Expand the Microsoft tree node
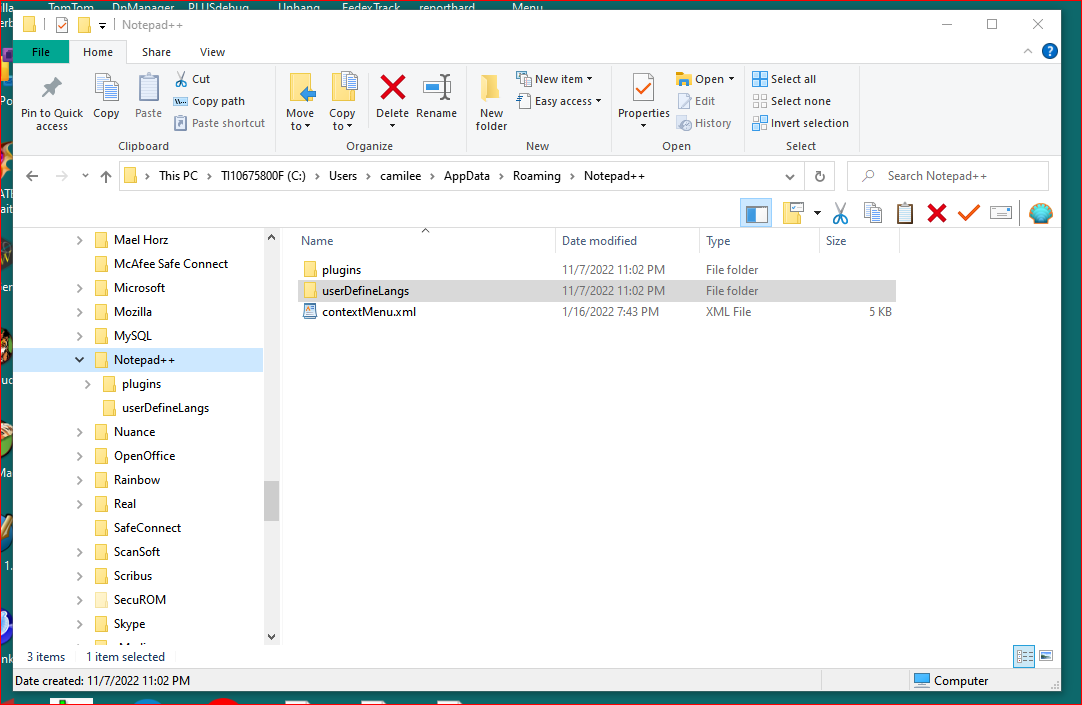 [x=79, y=288]
